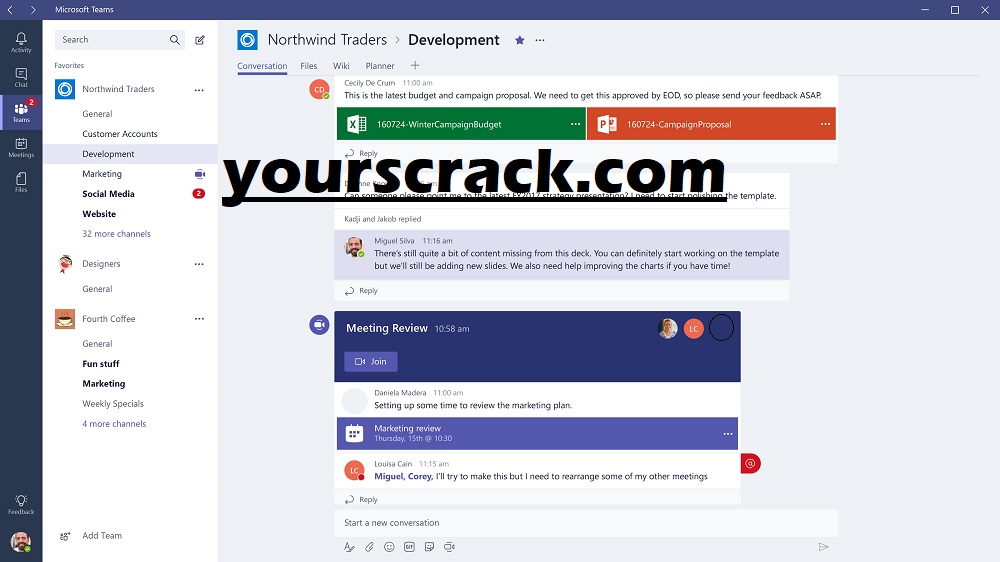Viewport: 1000px width, 562px height.
Task: Open your profile avatar at bottom
Action: [x=21, y=542]
